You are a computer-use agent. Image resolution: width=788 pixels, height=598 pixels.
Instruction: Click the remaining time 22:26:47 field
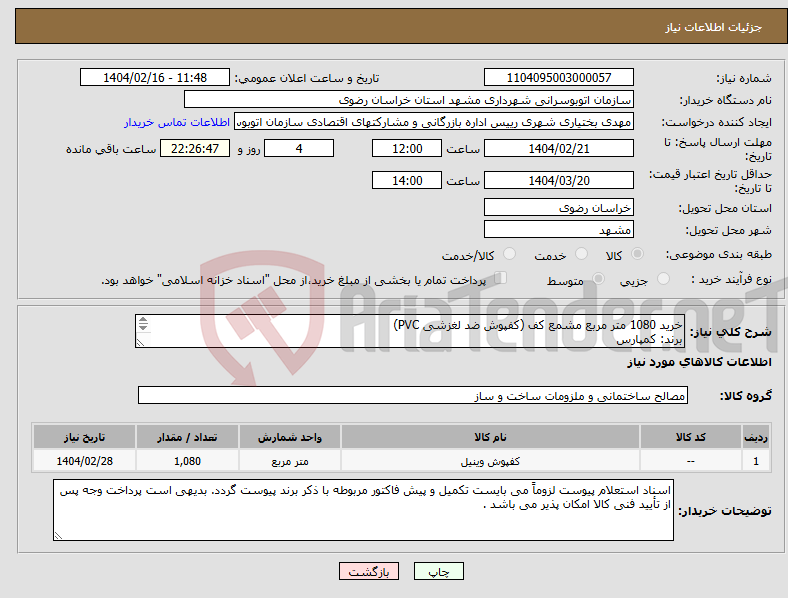coord(195,148)
